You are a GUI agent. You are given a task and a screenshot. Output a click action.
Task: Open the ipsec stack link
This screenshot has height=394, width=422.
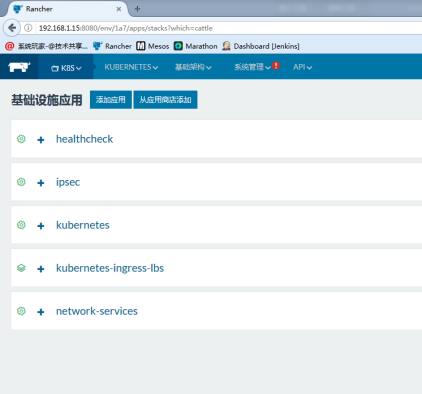click(x=68, y=182)
